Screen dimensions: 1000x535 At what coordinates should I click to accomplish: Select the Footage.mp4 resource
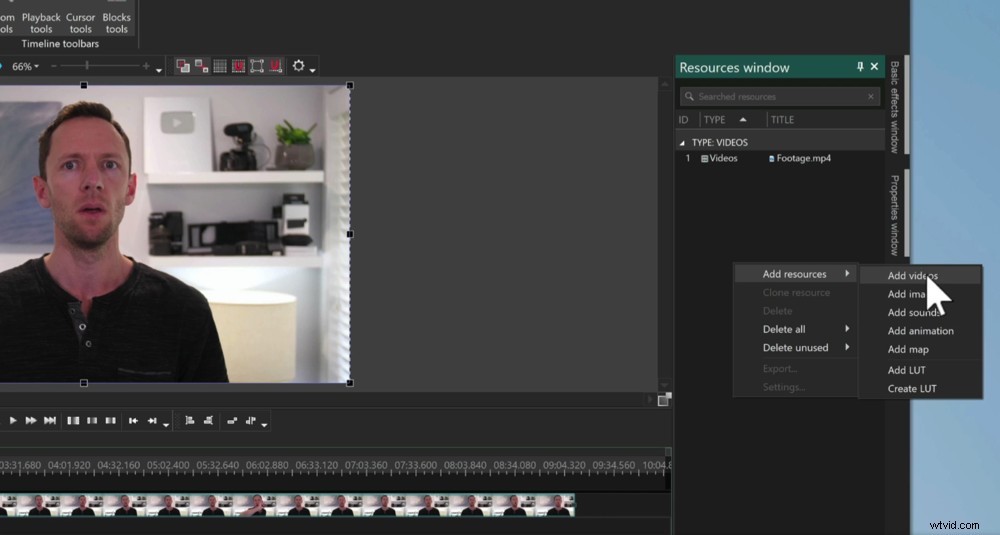pyautogui.click(x=800, y=158)
